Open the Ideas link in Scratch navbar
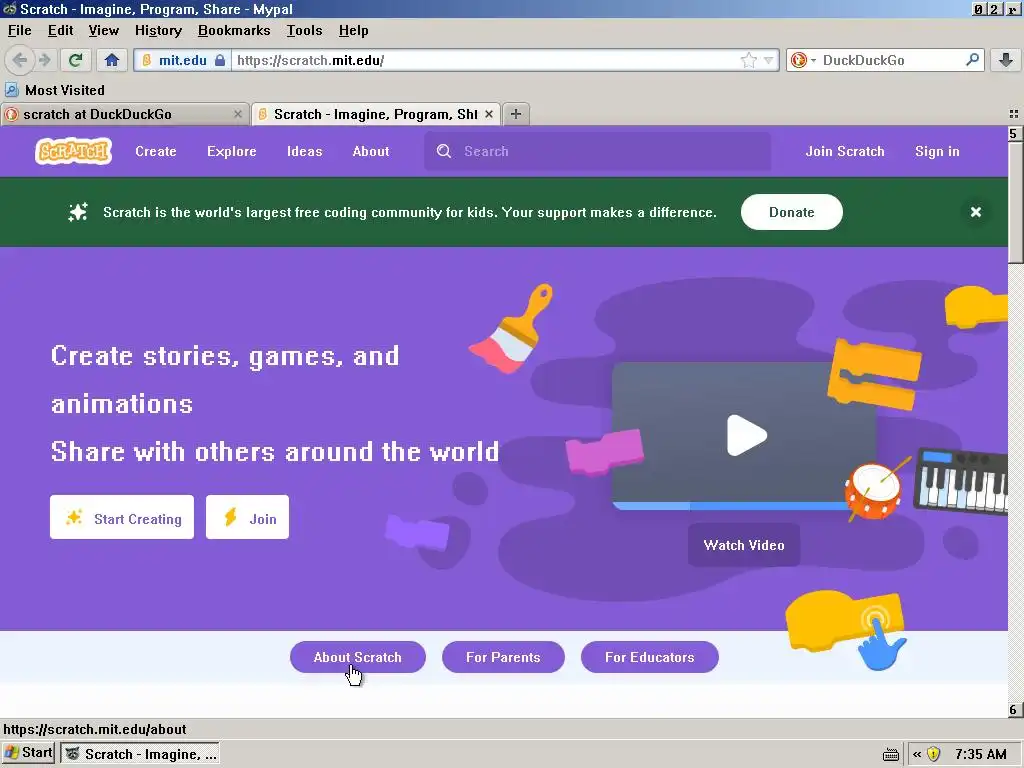1024x768 pixels. pyautogui.click(x=304, y=151)
